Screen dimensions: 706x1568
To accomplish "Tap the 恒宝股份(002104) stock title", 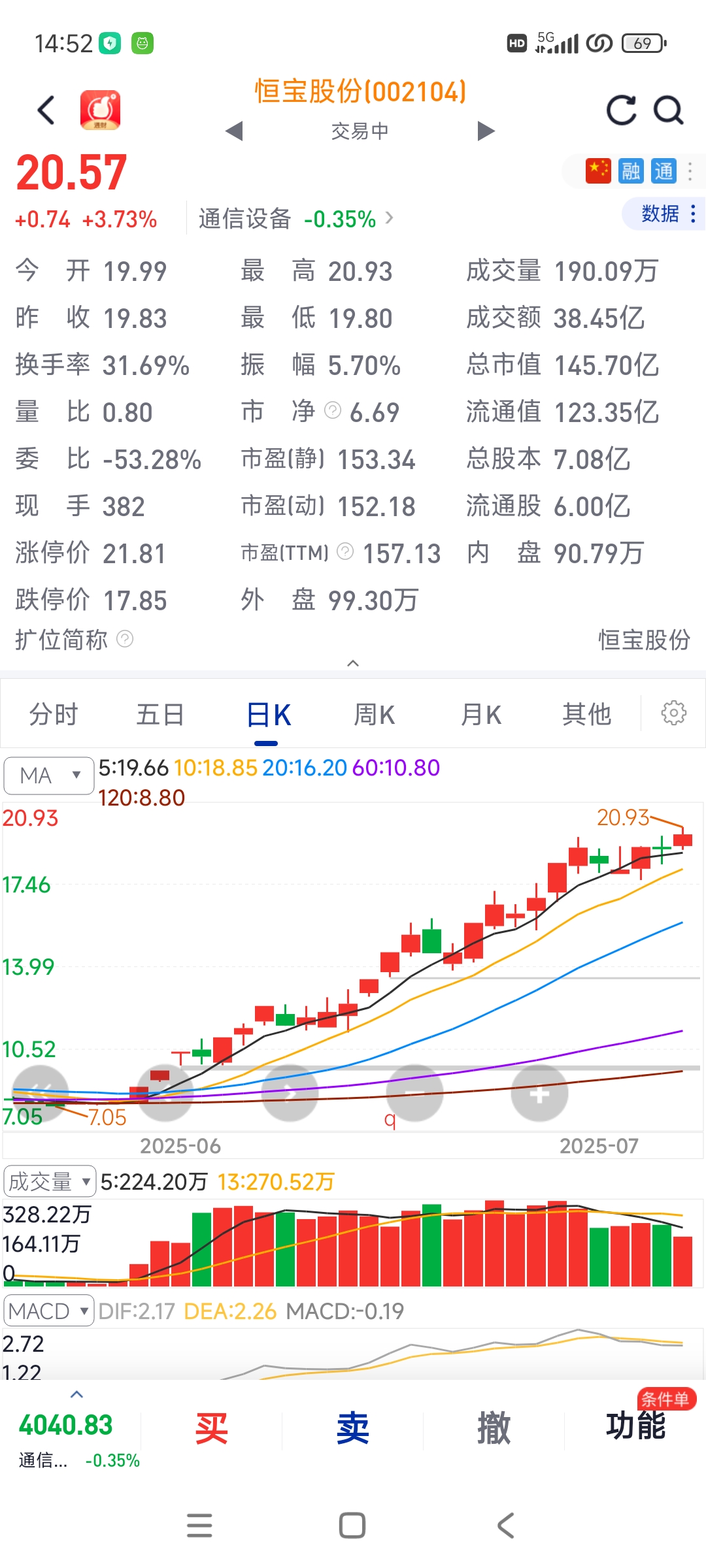I will click(360, 91).
